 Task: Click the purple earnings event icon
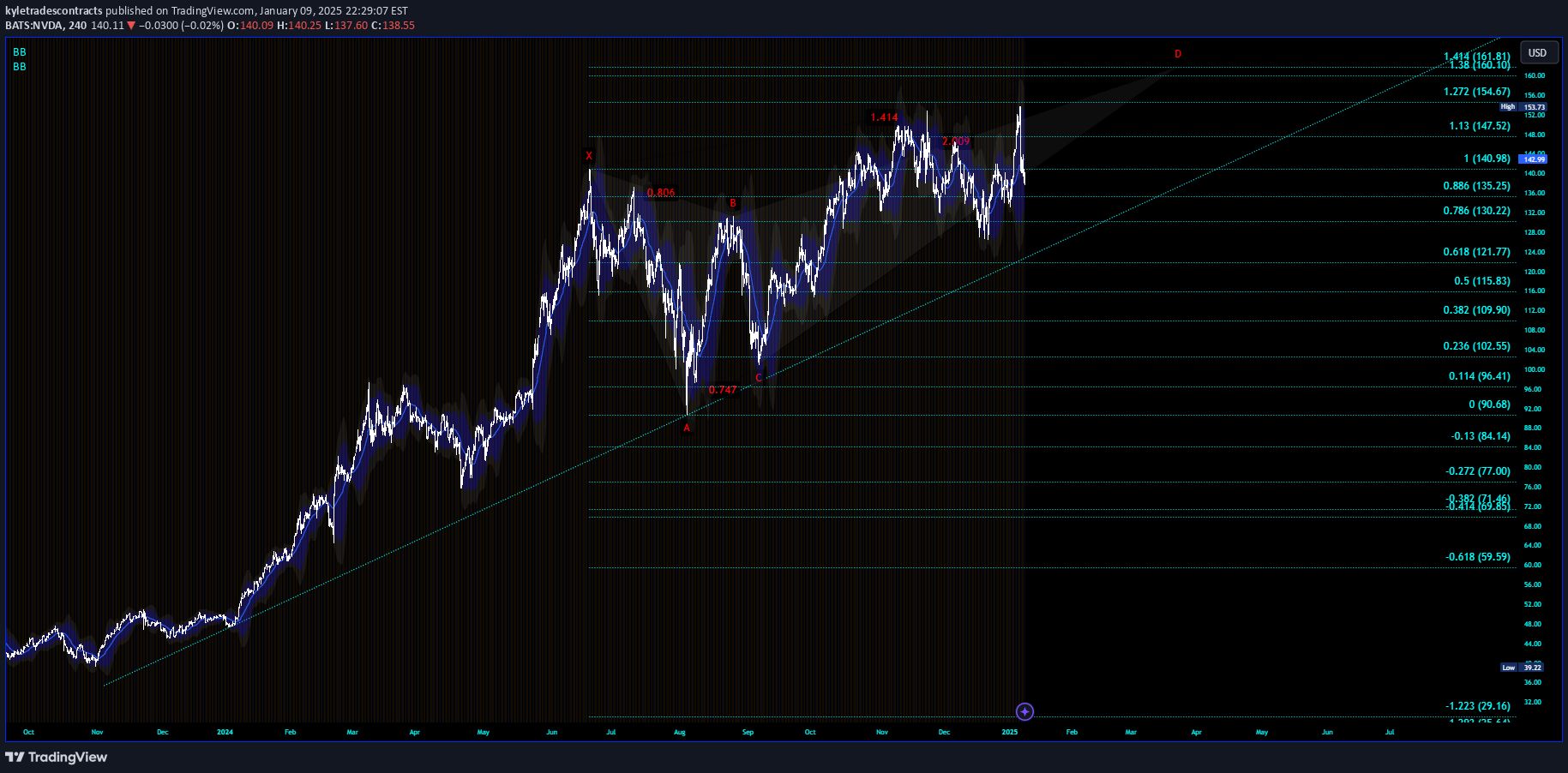1024,711
